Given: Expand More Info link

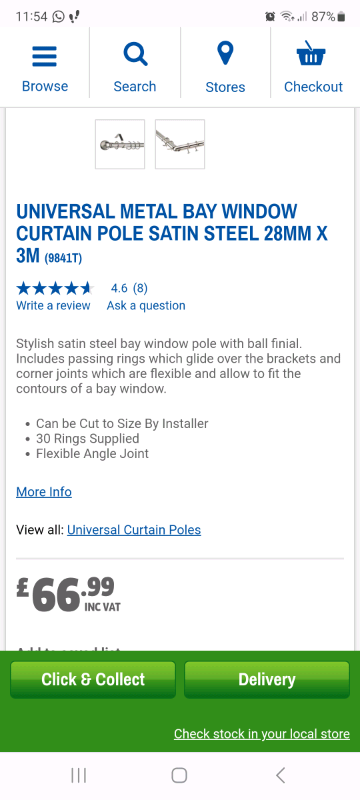Looking at the screenshot, I should (44, 492).
